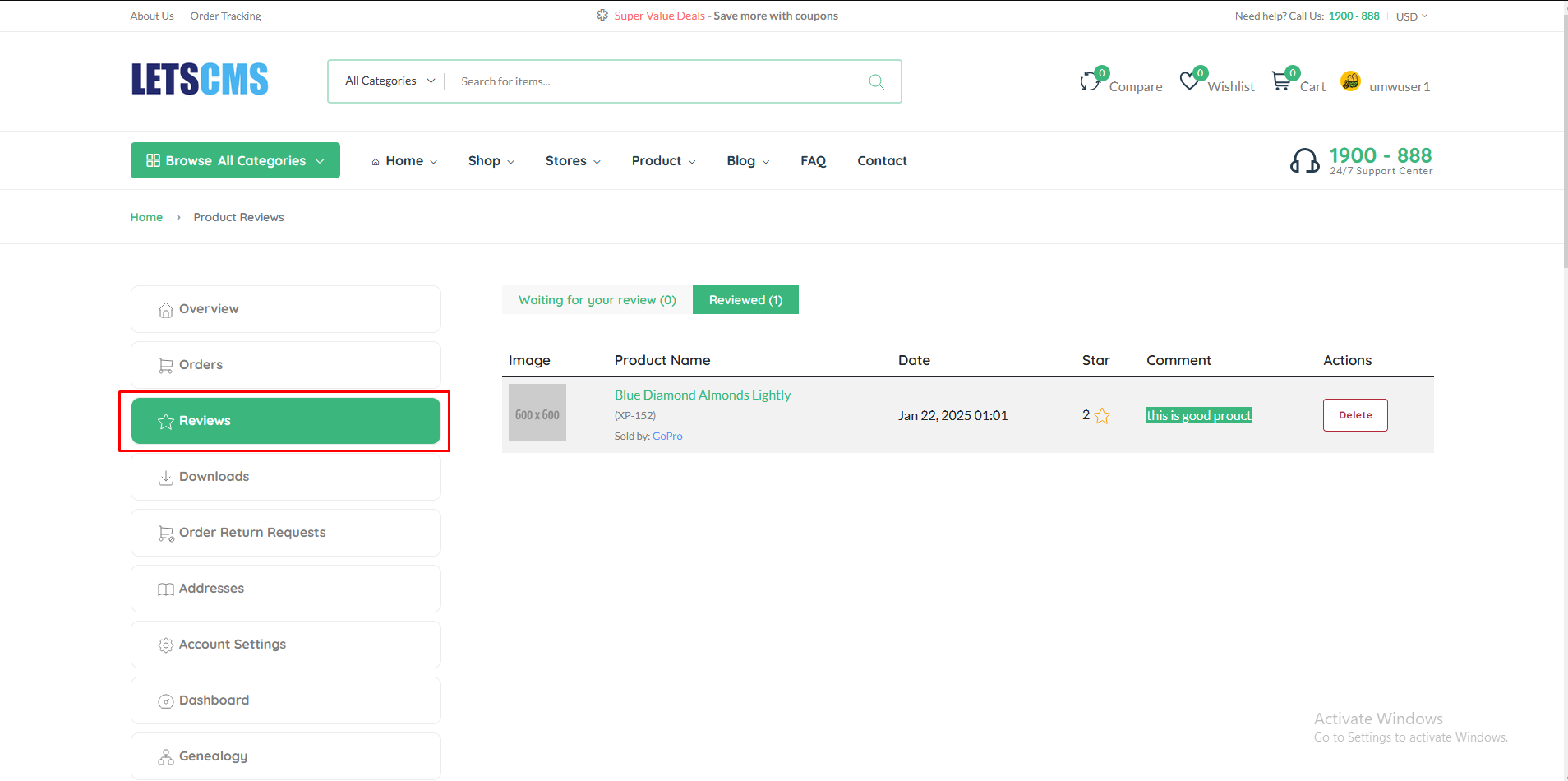Open the Wishlist heart icon

pyautogui.click(x=1189, y=80)
